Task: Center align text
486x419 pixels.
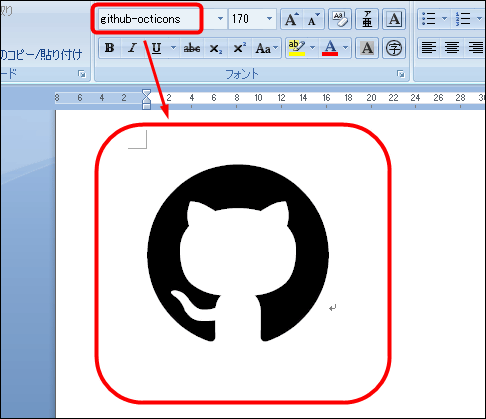Action: pyautogui.click(x=452, y=48)
